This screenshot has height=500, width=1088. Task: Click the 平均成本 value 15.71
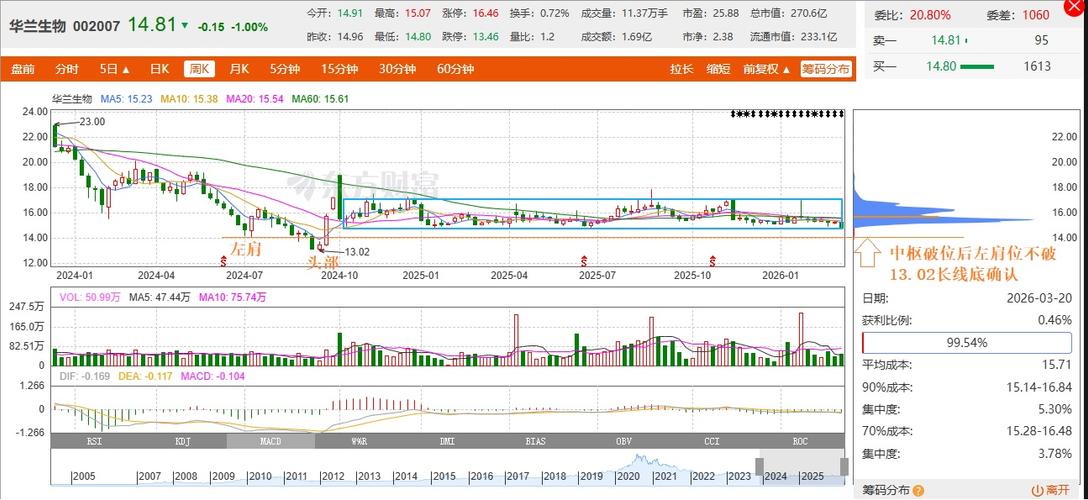coord(1059,365)
